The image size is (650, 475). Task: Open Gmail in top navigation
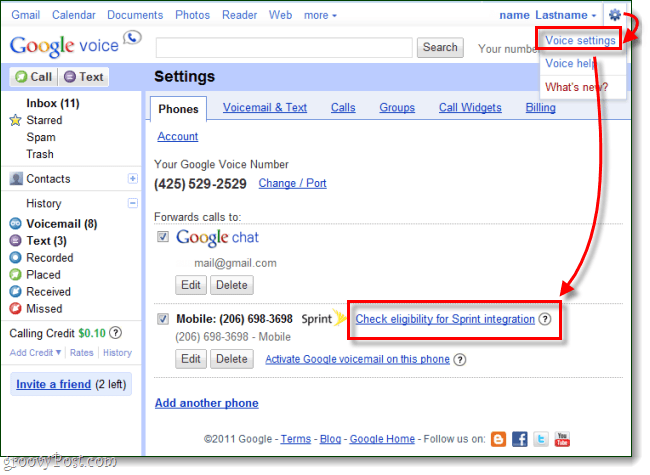click(26, 15)
